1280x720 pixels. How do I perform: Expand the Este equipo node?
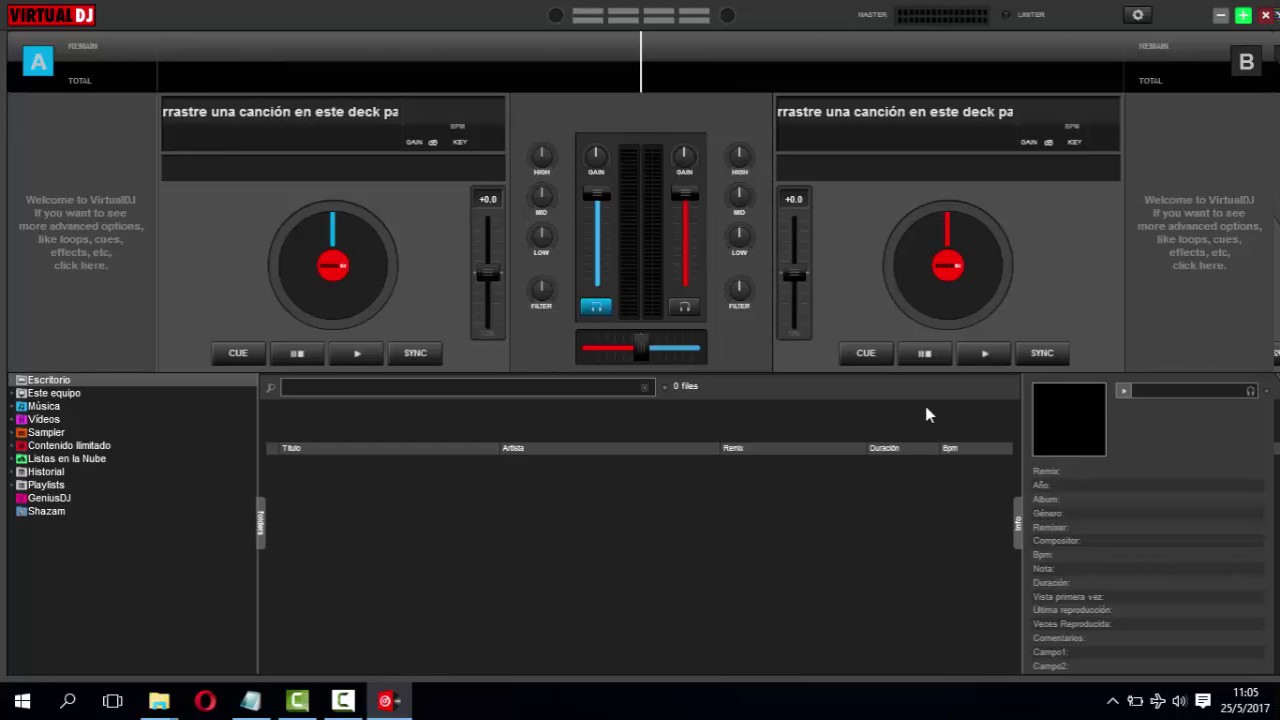(12, 393)
